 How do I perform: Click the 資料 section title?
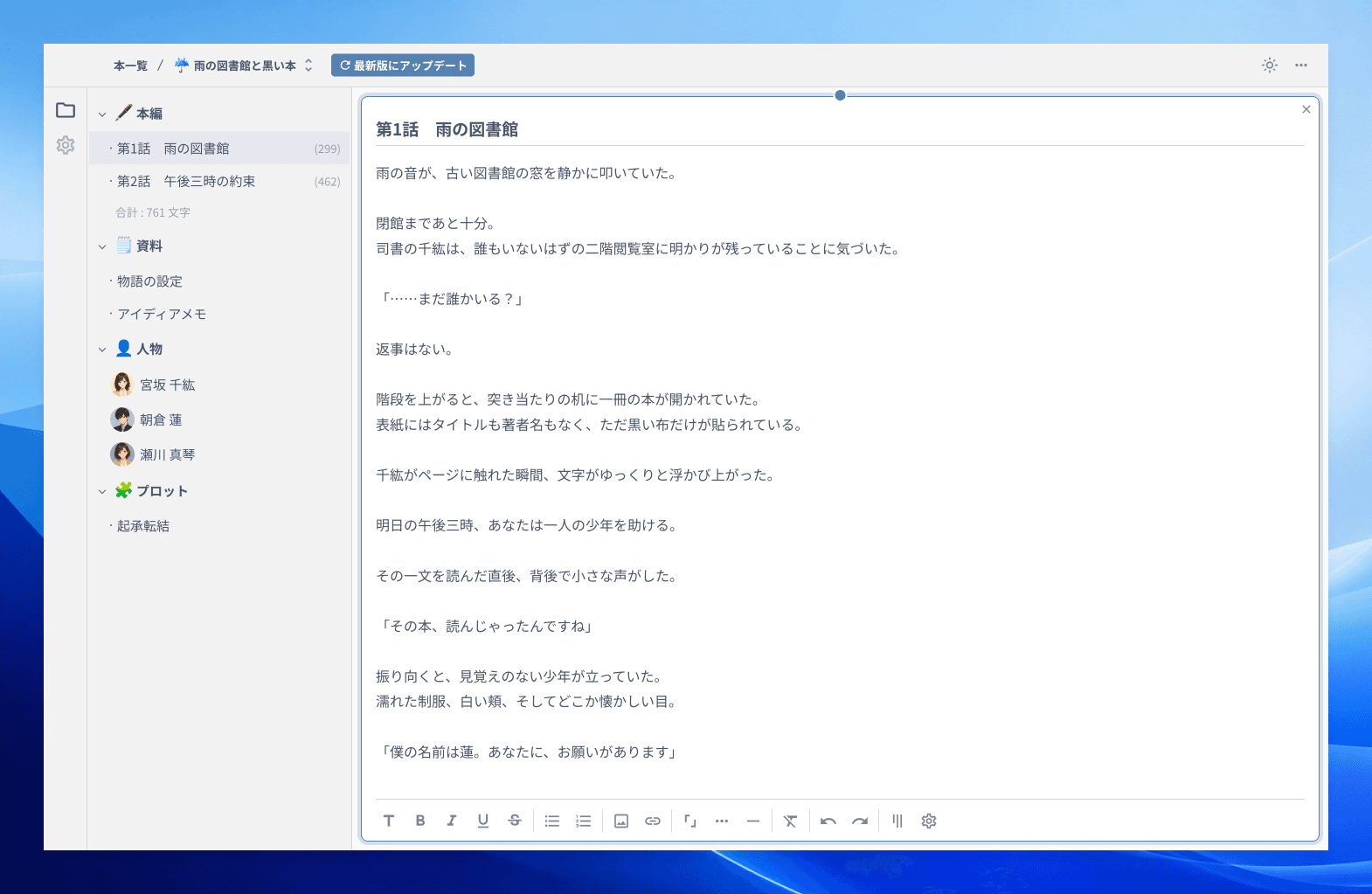149,246
